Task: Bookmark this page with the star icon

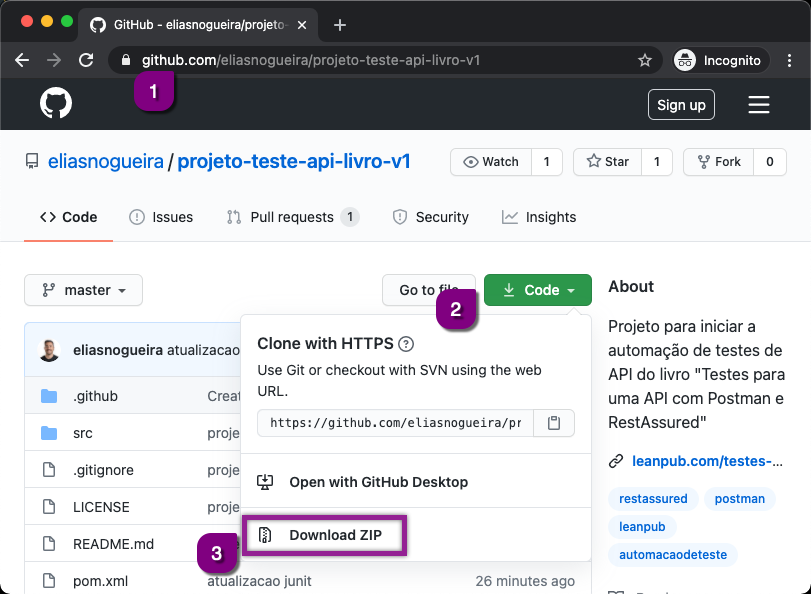Action: tap(644, 60)
